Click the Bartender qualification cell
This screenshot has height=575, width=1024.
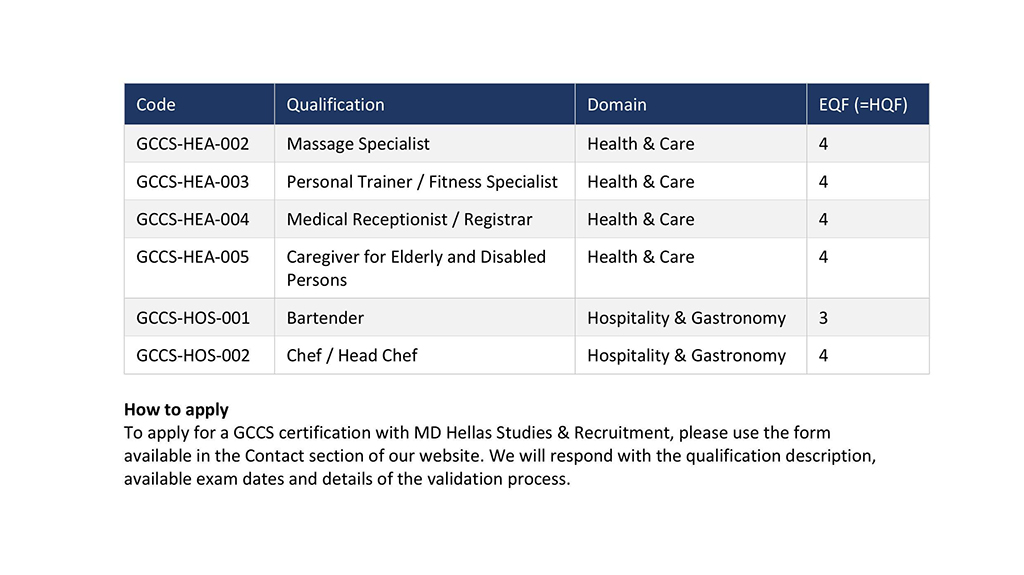click(325, 318)
